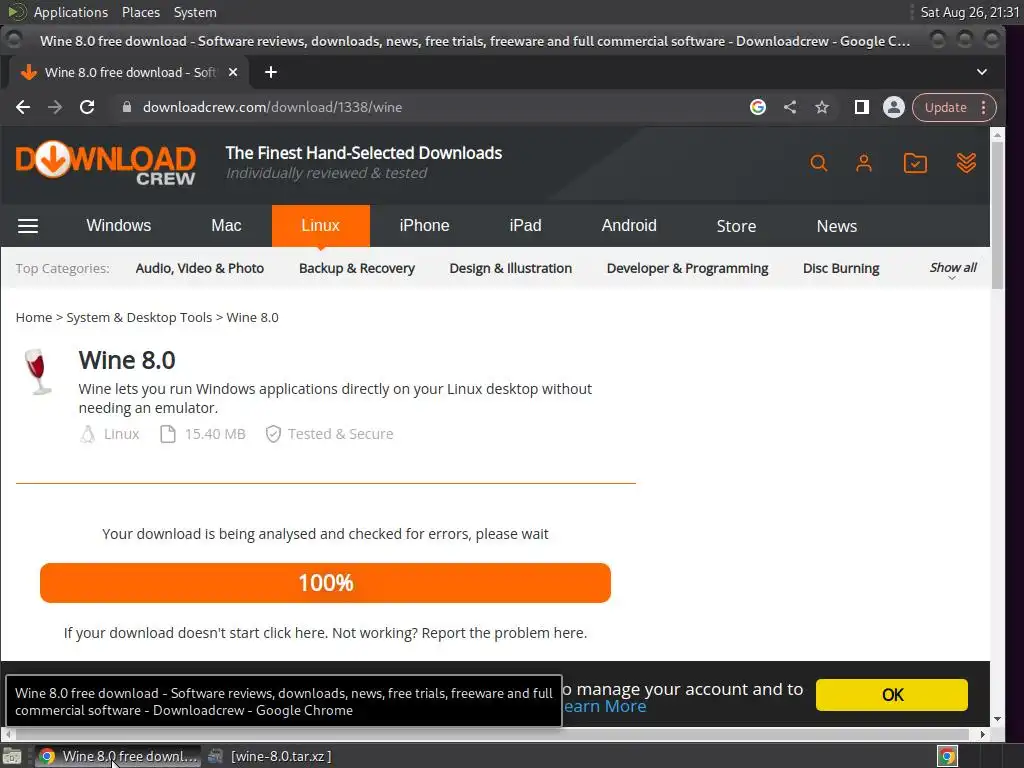This screenshot has width=1024, height=768.
Task: Open Chrome three-dot menu beside Update
Action: coord(984,107)
